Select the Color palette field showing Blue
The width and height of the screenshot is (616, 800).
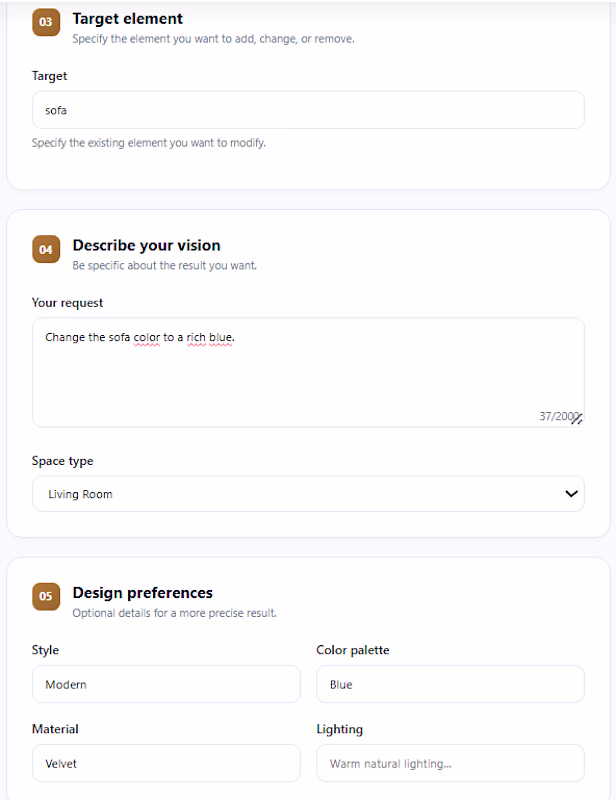450,684
